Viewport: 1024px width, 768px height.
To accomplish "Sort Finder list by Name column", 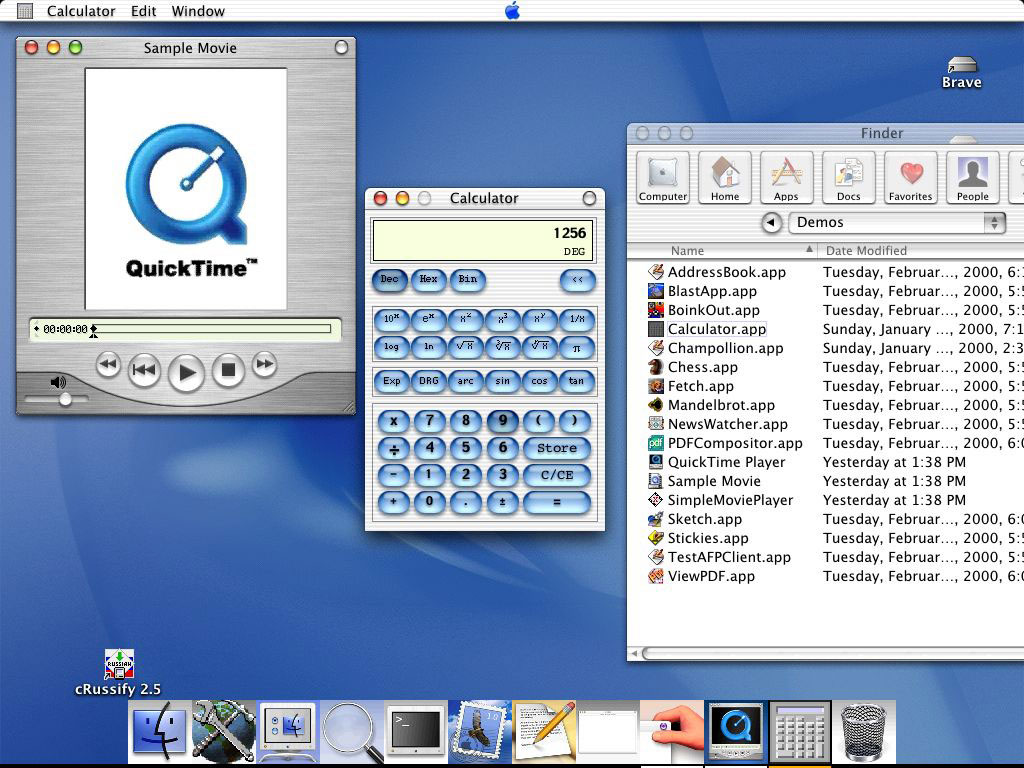I will point(722,250).
